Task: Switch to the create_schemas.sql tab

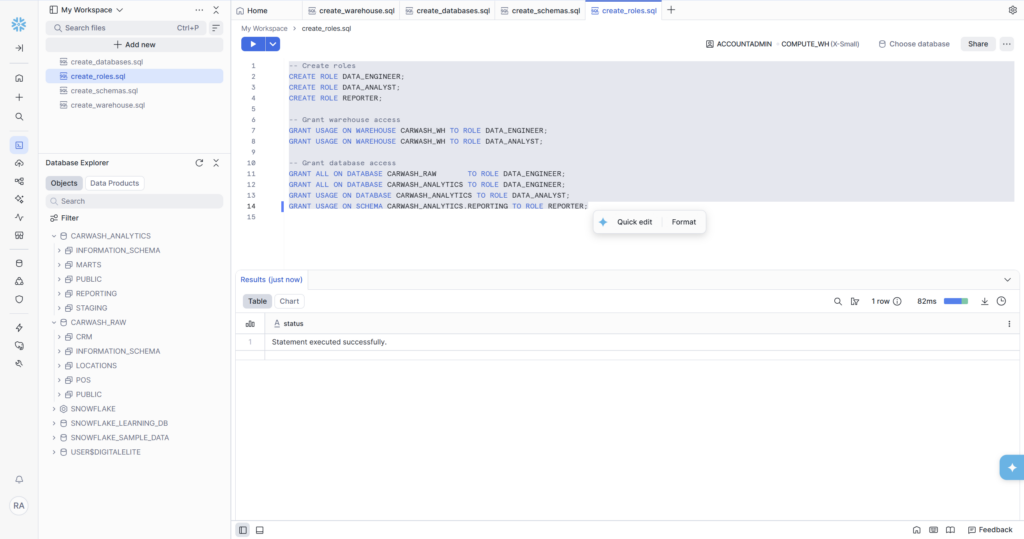Action: pos(540,11)
